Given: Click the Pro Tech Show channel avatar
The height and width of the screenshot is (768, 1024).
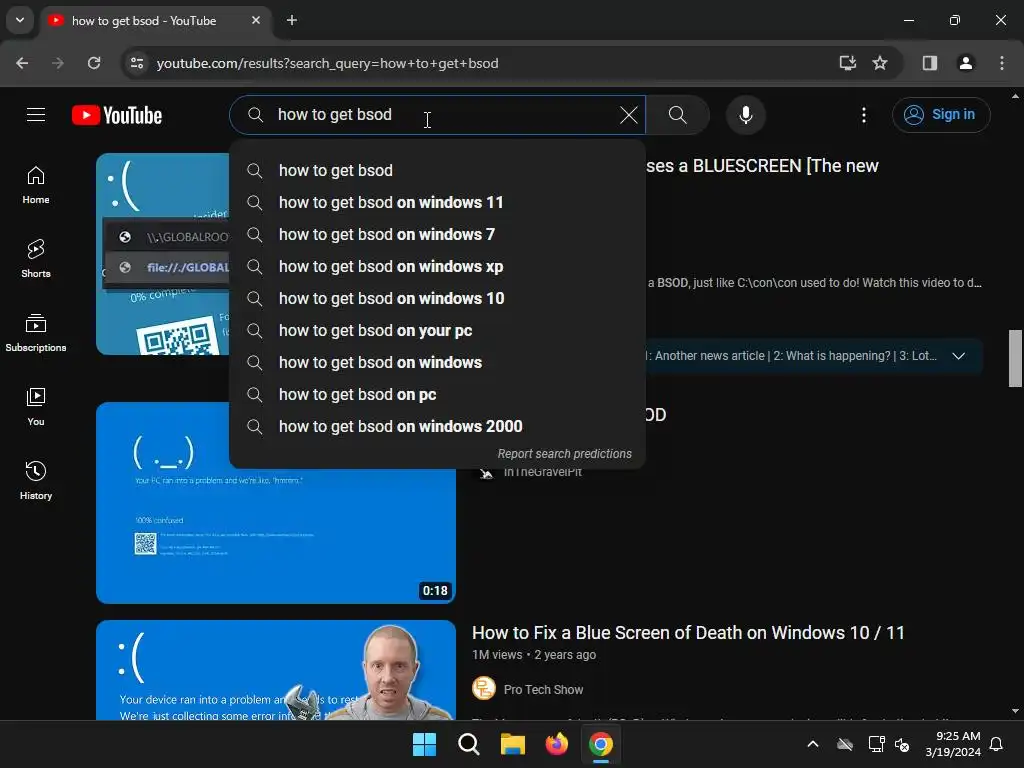Looking at the screenshot, I should pos(484,688).
